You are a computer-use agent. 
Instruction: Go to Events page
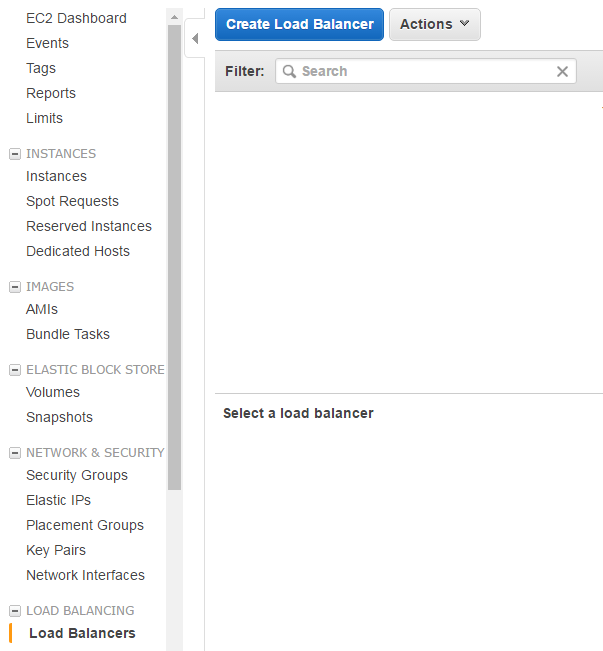tap(47, 43)
